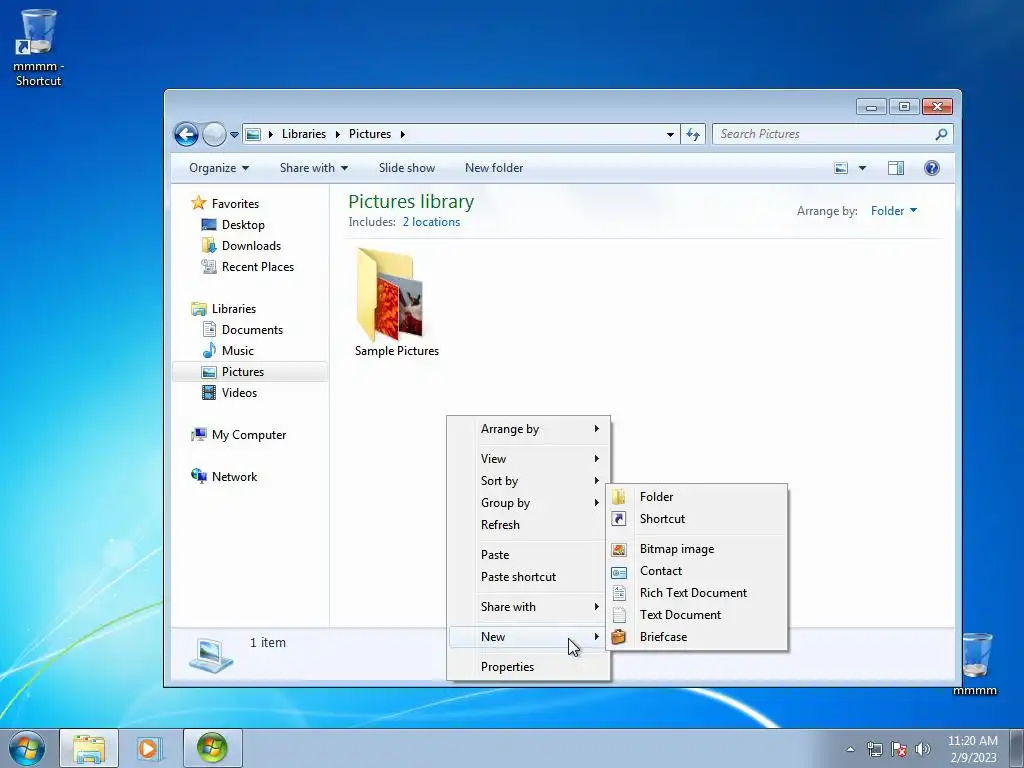Click the network tray icon

pos(874,749)
